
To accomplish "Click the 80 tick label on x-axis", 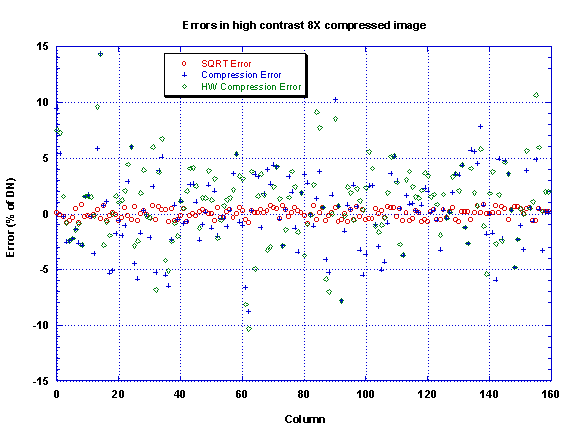I will tap(303, 395).
